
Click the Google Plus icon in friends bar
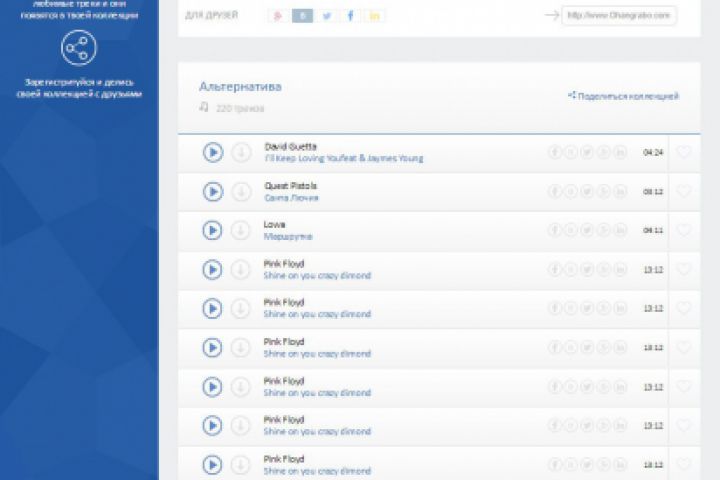(x=278, y=16)
